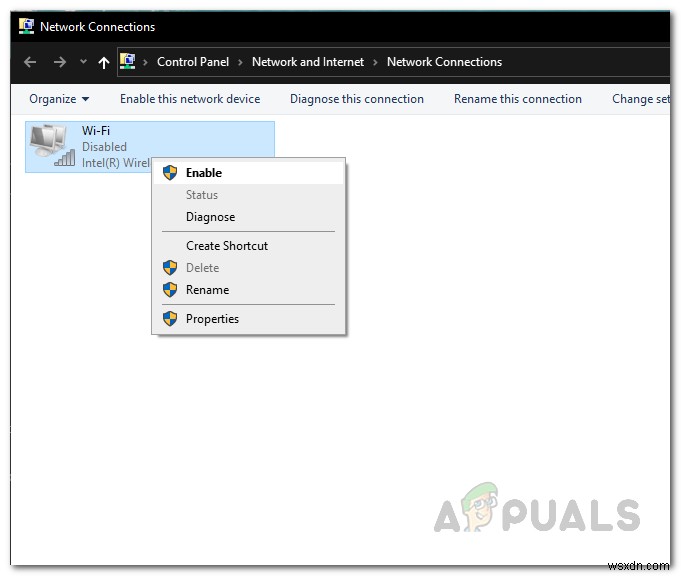Image resolution: width=681 pixels, height=576 pixels.
Task: Click Network Connections breadcrumb
Action: point(444,62)
